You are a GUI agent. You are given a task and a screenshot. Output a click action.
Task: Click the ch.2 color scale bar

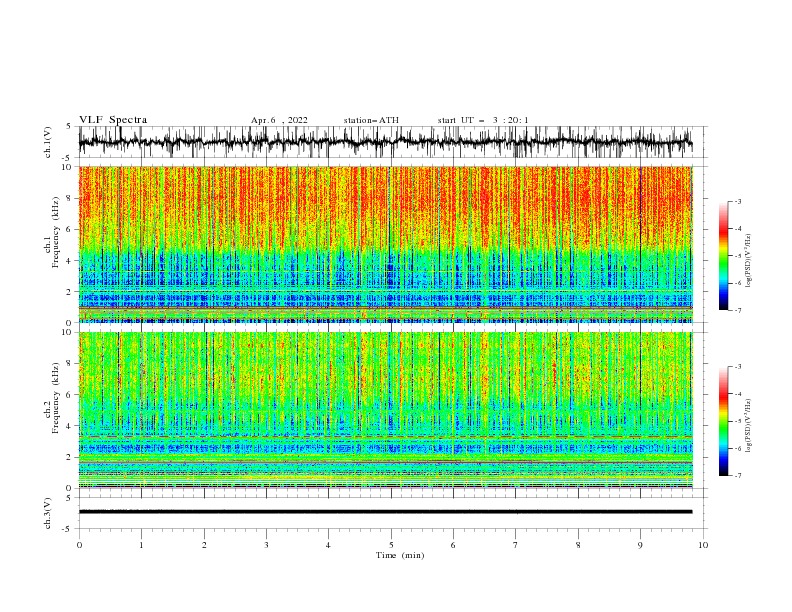tap(723, 421)
